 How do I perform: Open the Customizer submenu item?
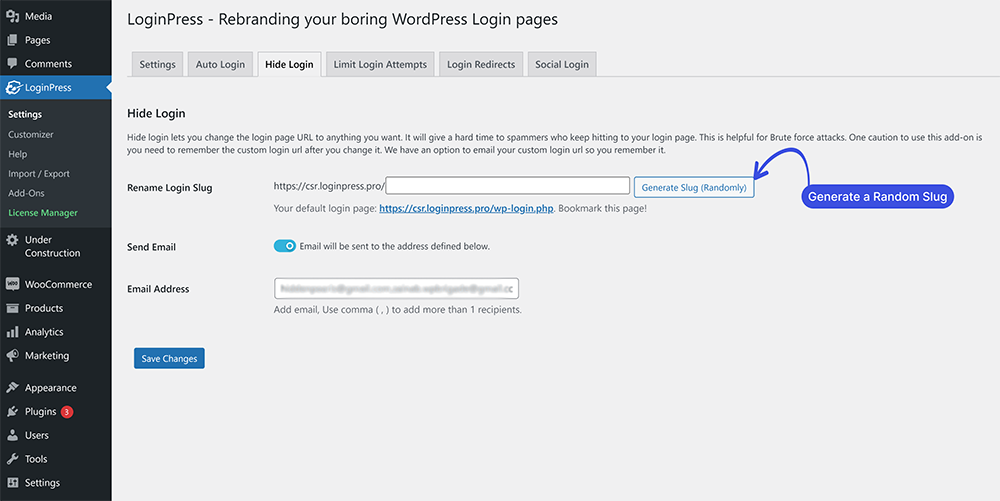(x=31, y=134)
